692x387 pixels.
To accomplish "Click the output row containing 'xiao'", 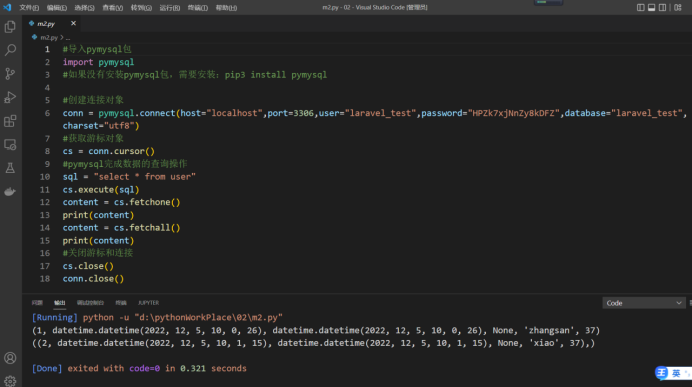I will 313,343.
